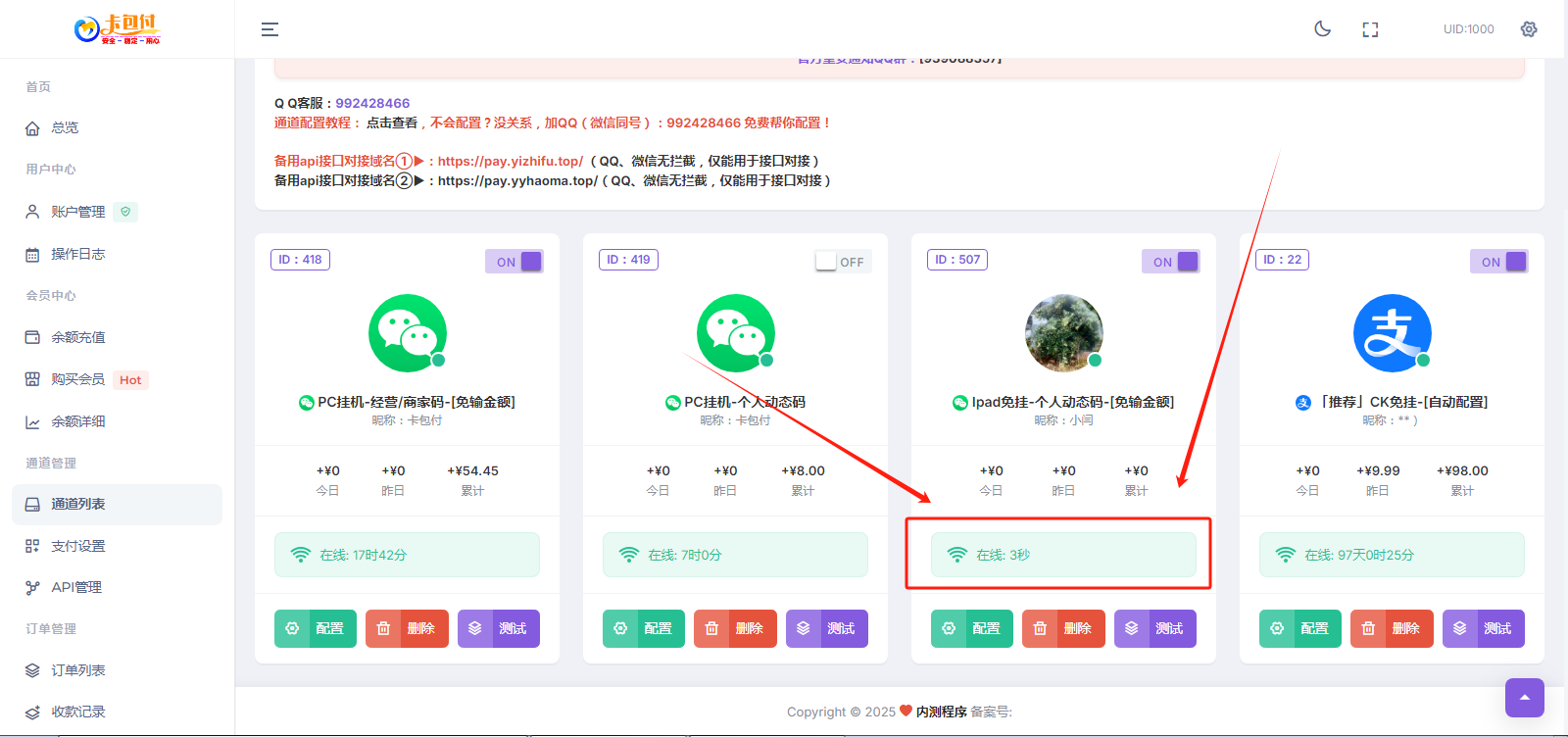Click WeChat avatar on channel 419
The width and height of the screenshot is (1568, 737).
(736, 333)
